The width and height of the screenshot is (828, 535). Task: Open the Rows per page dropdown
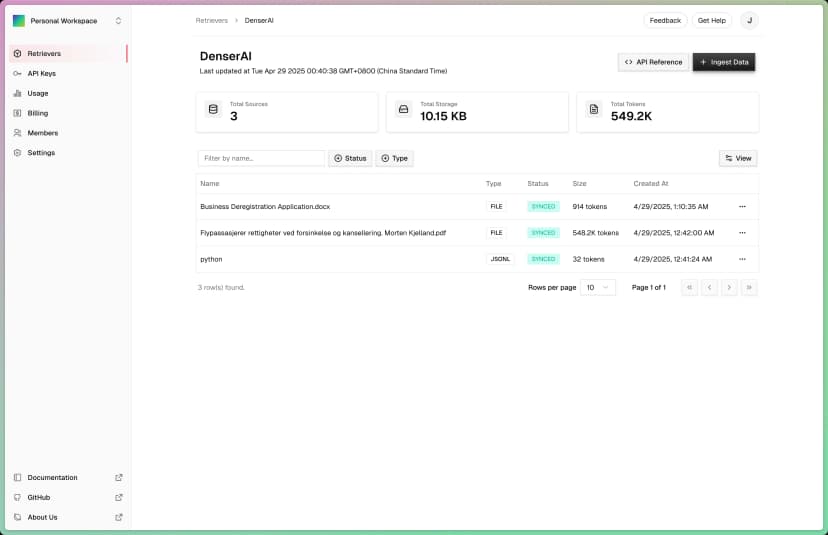pyautogui.click(x=600, y=287)
